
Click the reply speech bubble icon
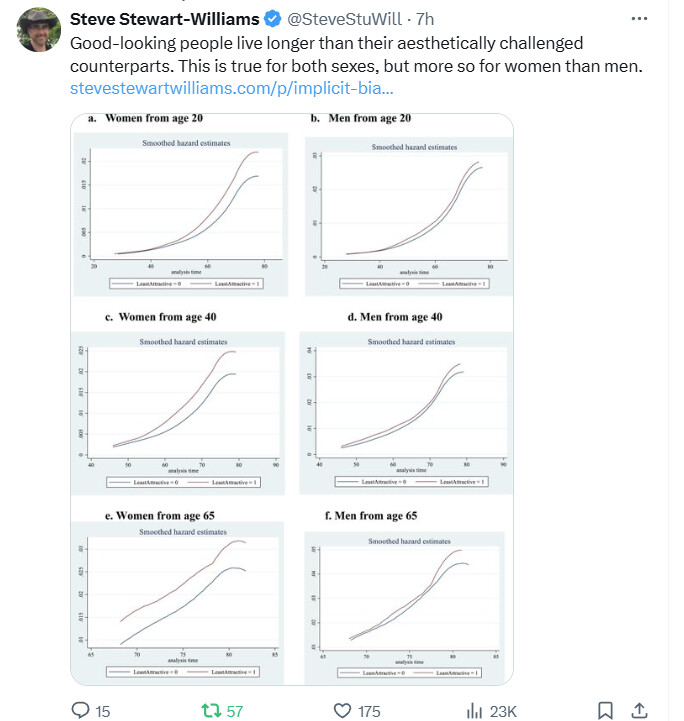tap(80, 710)
